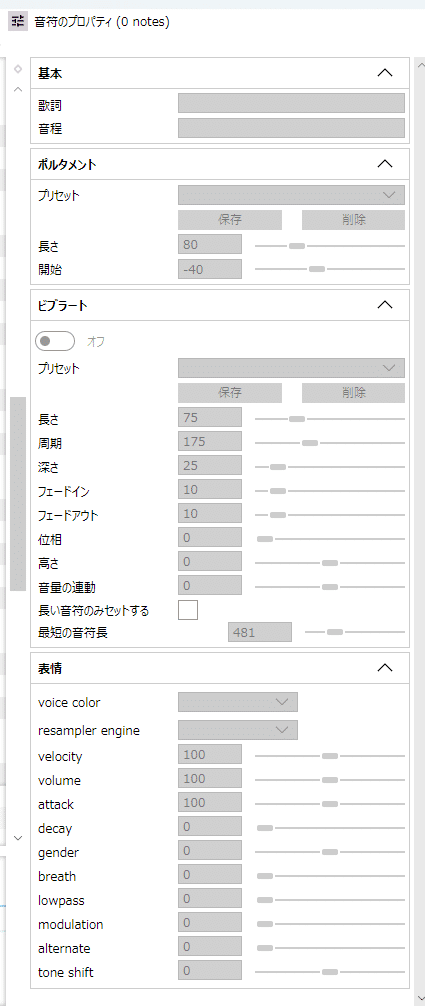Screen dimensions: 425x1007
Task: Click the 周期 slider
Action: 330,442
